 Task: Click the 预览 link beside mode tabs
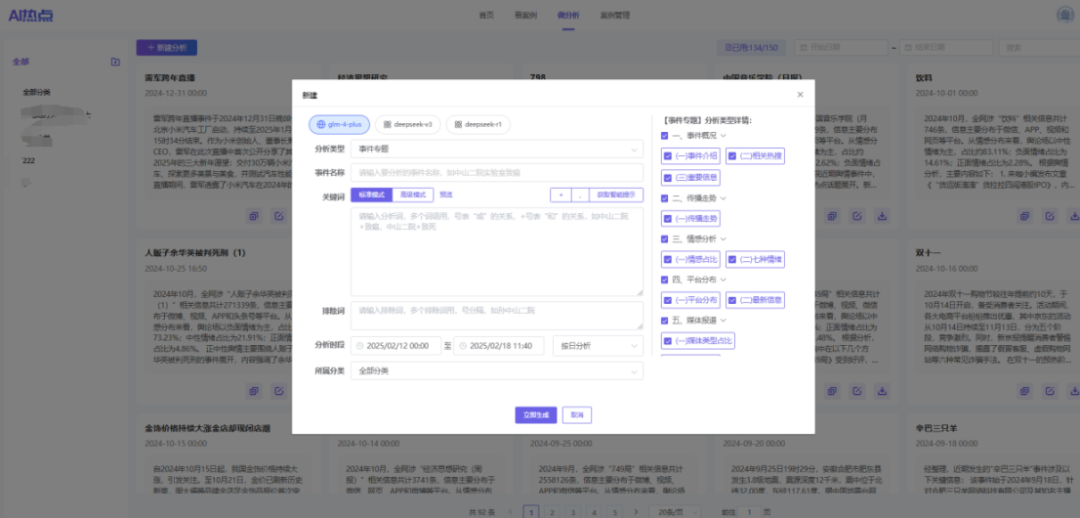pyautogui.click(x=446, y=195)
